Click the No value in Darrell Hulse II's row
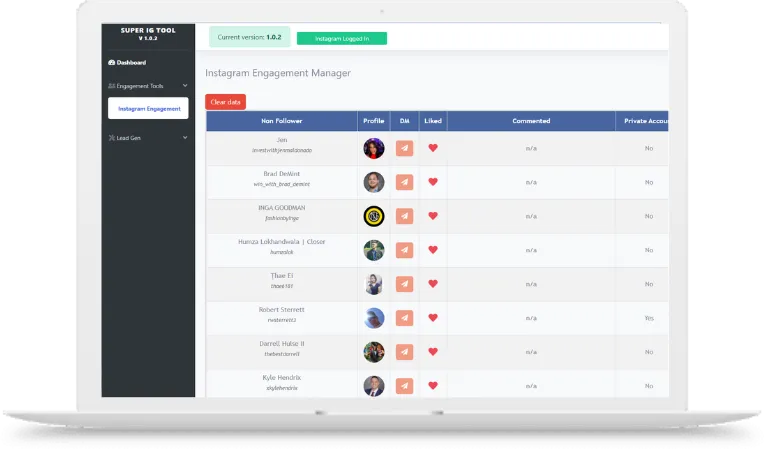The image size is (764, 449). click(x=649, y=352)
